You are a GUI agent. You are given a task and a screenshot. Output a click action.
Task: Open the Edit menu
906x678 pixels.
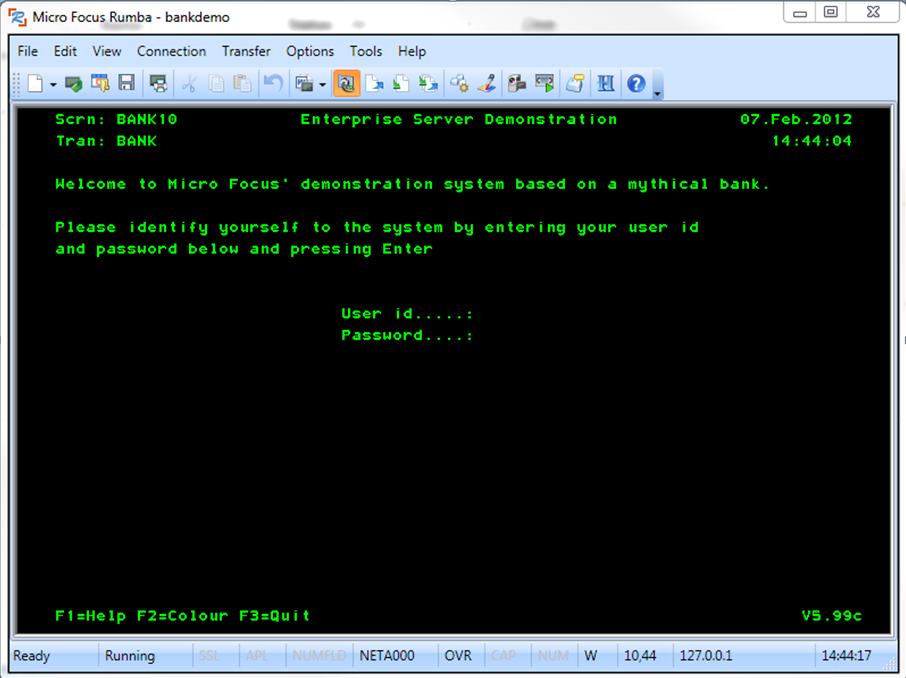65,51
